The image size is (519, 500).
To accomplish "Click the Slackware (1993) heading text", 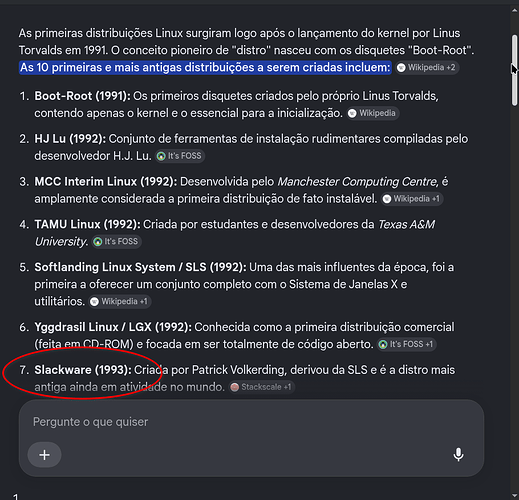I will coord(83,370).
